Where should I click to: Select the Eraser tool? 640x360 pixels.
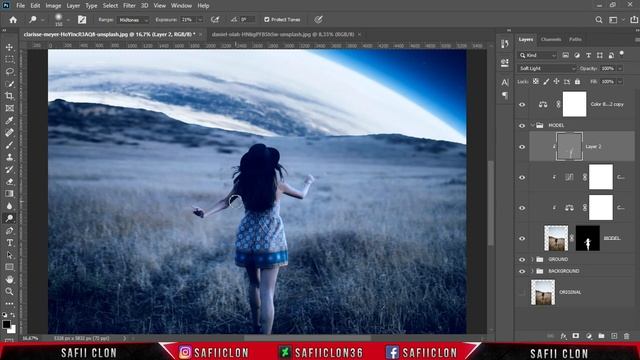coord(9,182)
